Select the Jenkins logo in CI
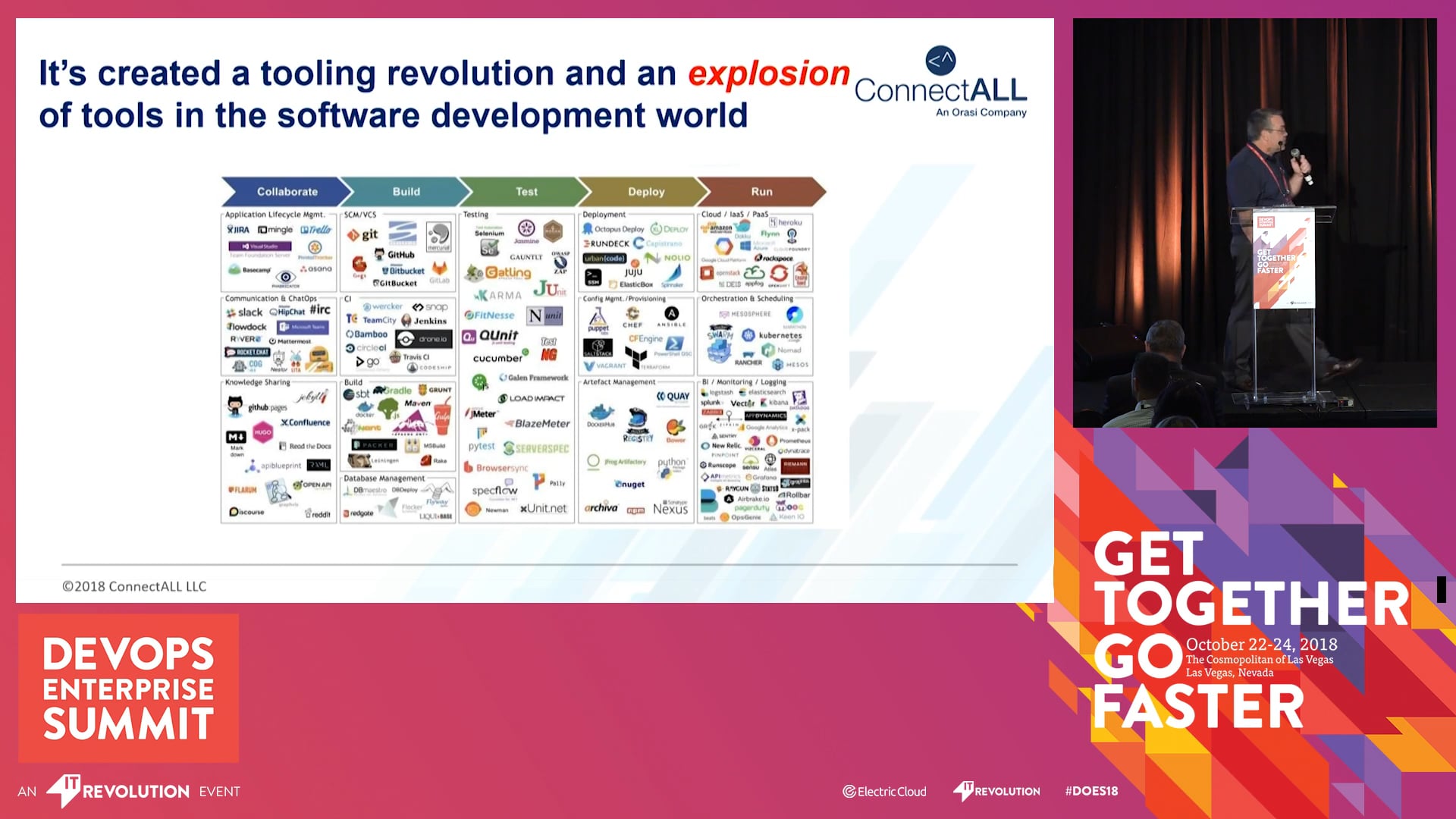 (x=425, y=321)
